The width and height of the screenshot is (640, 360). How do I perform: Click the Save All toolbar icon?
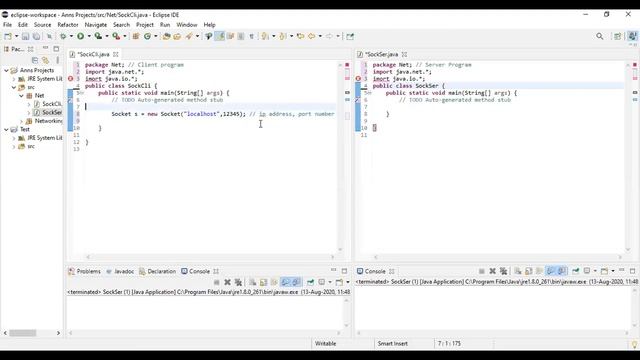[36, 36]
